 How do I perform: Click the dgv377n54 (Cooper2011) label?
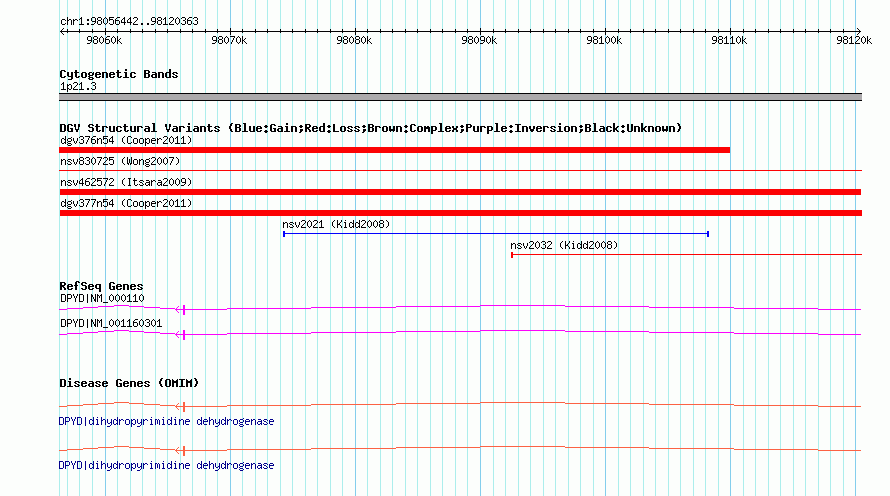point(126,203)
